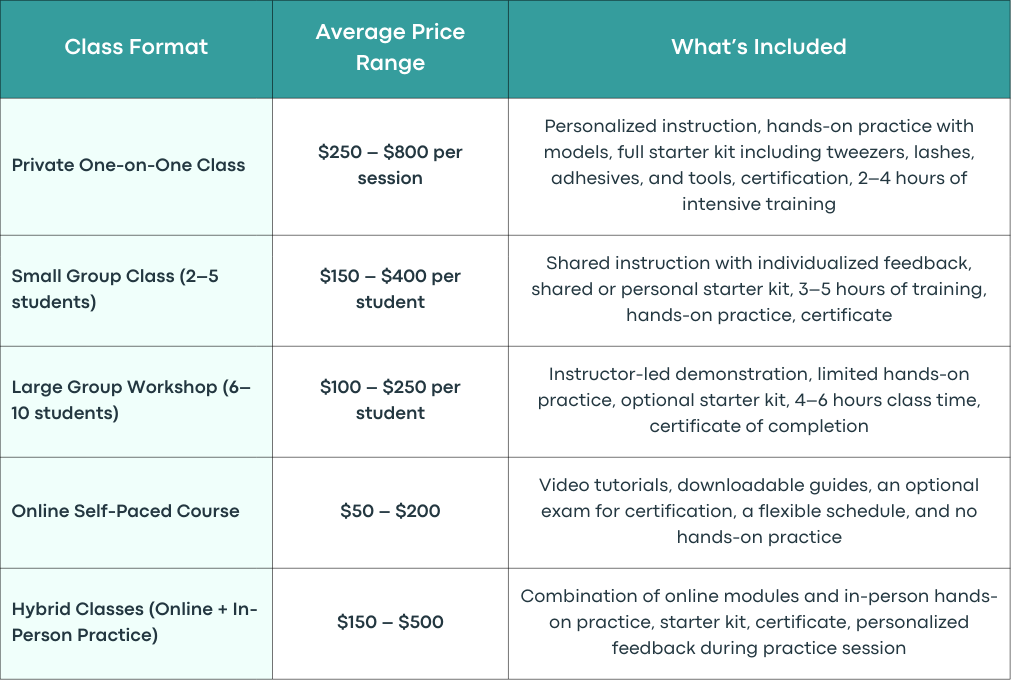Select the Shared instruction with individualized feedback cell
The height and width of the screenshot is (680, 1011).
pos(759,291)
